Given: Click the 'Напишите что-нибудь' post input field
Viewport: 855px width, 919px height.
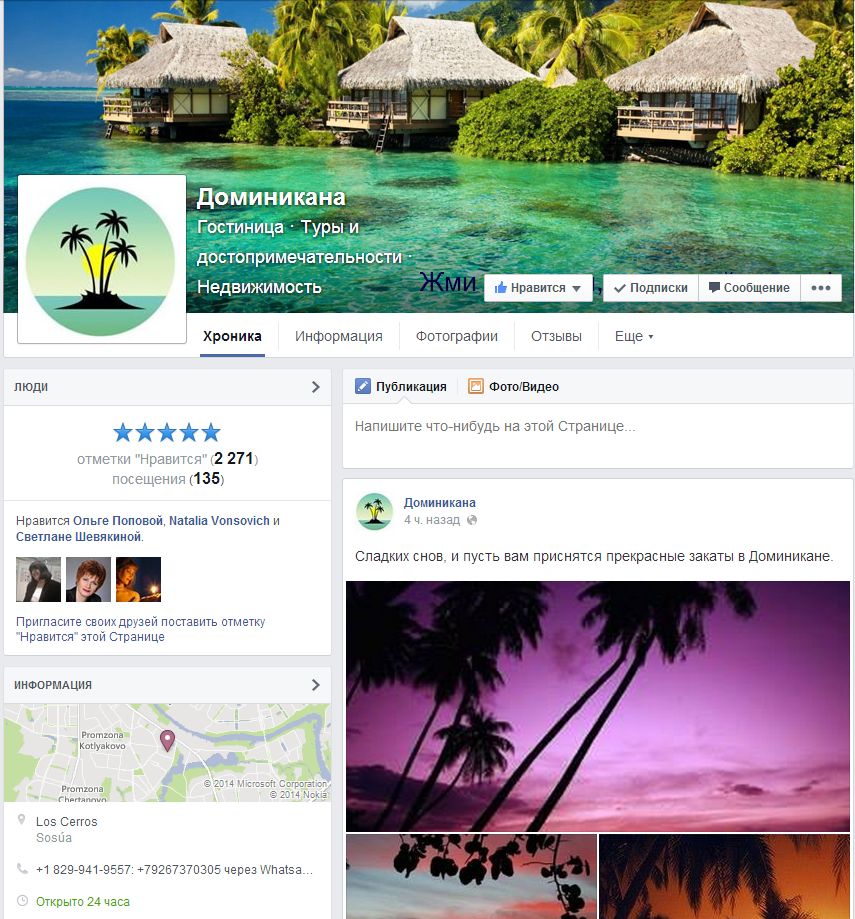Looking at the screenshot, I should tap(597, 435).
